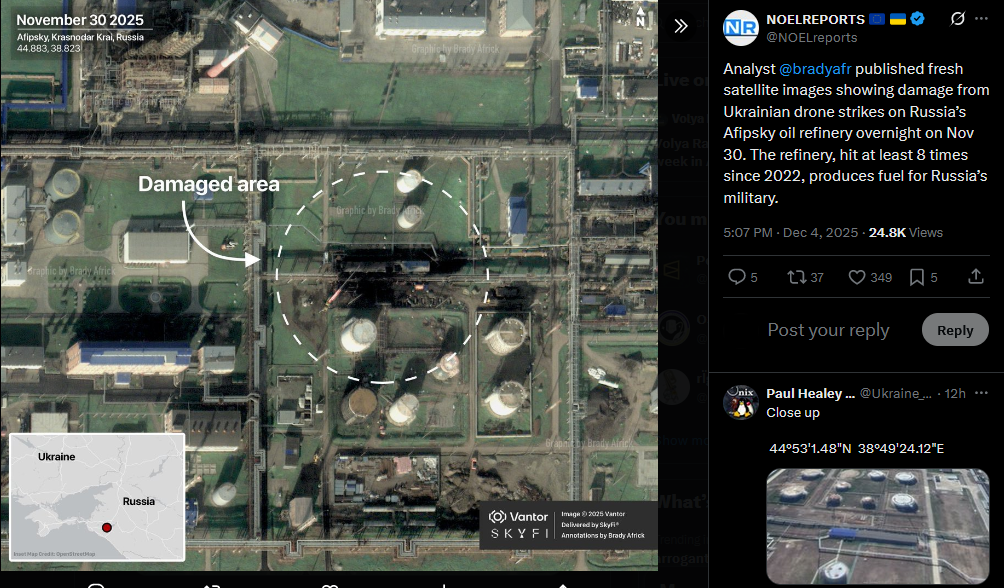This screenshot has width=1004, height=588.
Task: Open Paul Healey's profile avatar
Action: [x=741, y=402]
